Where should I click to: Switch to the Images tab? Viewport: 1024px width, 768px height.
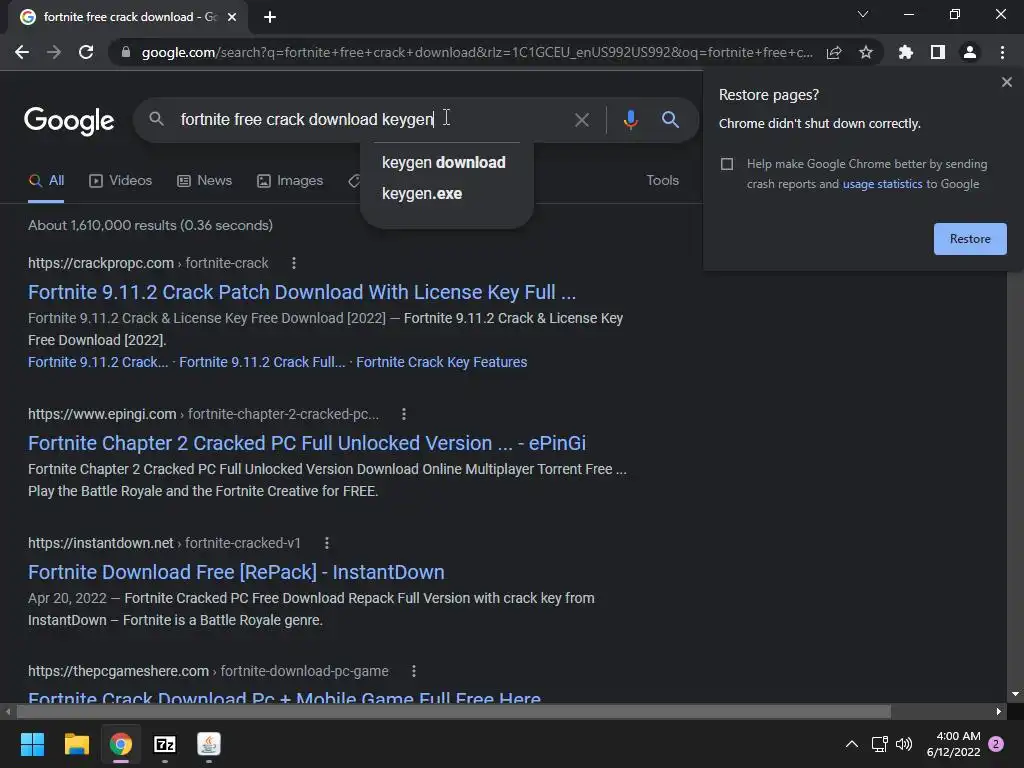click(x=290, y=181)
